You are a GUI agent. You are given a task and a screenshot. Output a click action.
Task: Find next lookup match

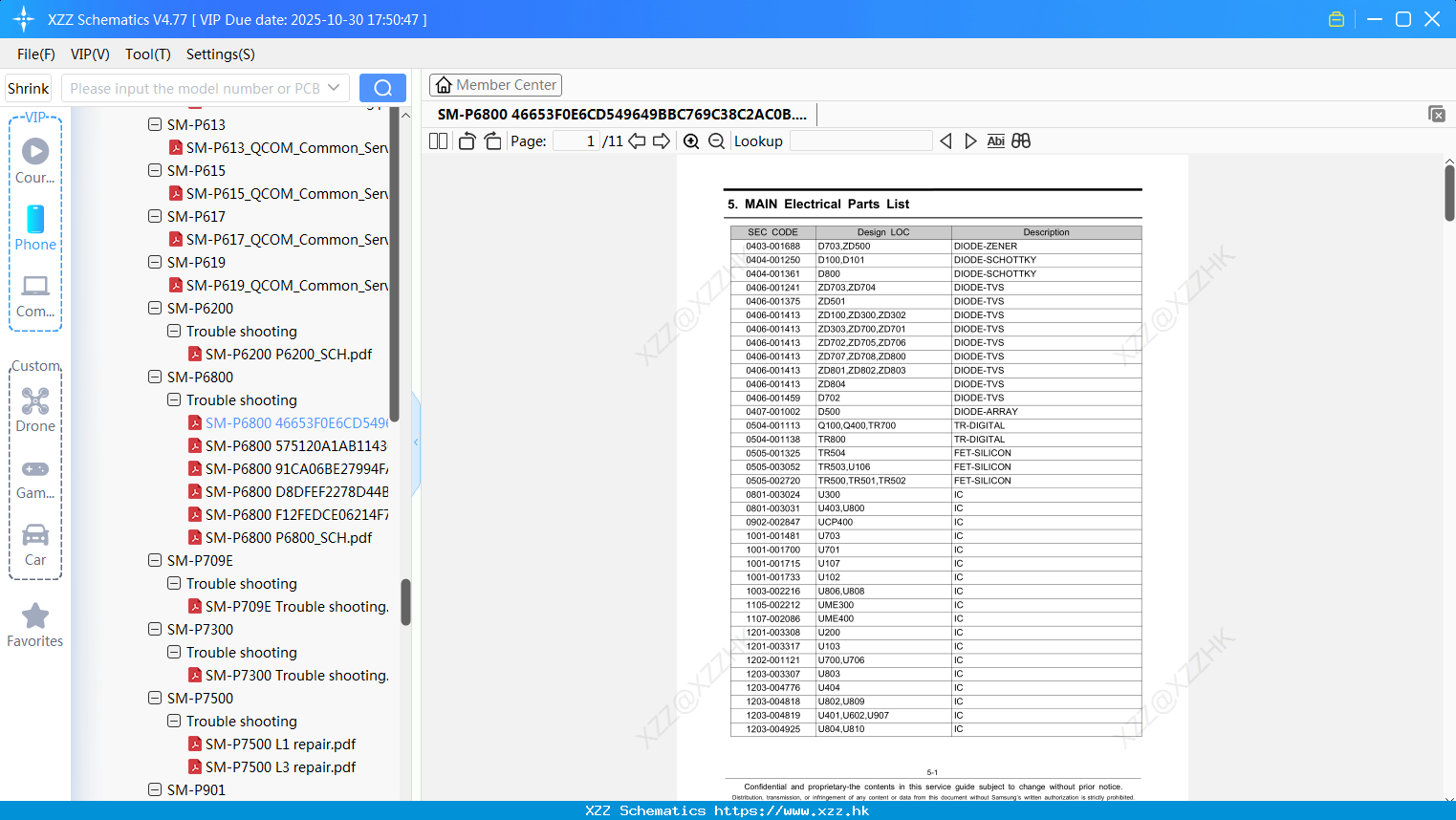coord(970,140)
